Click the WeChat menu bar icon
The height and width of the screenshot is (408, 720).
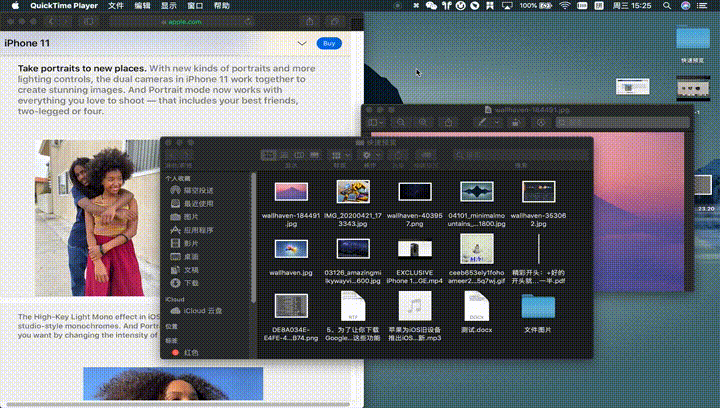pos(431,6)
